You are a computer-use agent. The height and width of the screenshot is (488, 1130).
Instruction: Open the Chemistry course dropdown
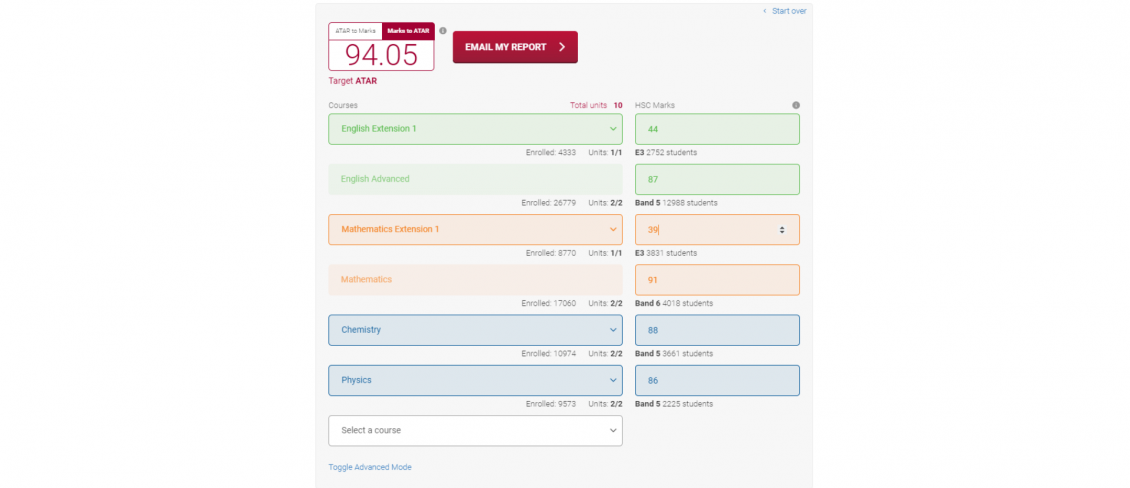click(x=475, y=330)
